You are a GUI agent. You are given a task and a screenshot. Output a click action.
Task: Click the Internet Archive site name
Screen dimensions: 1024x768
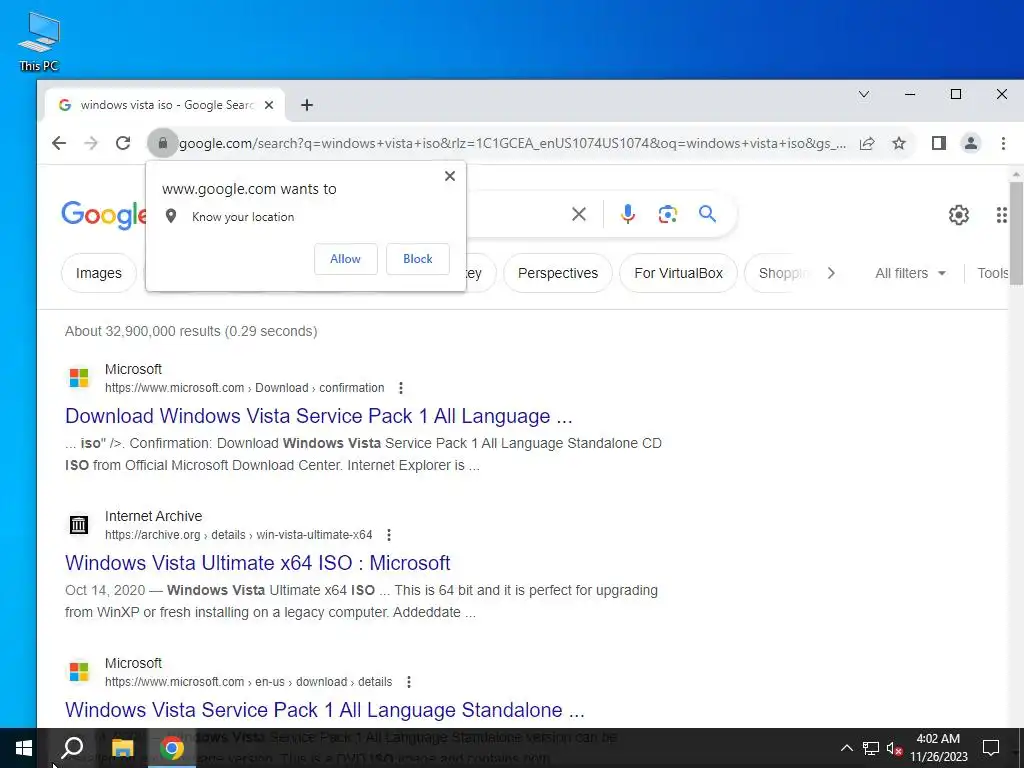[x=153, y=516]
